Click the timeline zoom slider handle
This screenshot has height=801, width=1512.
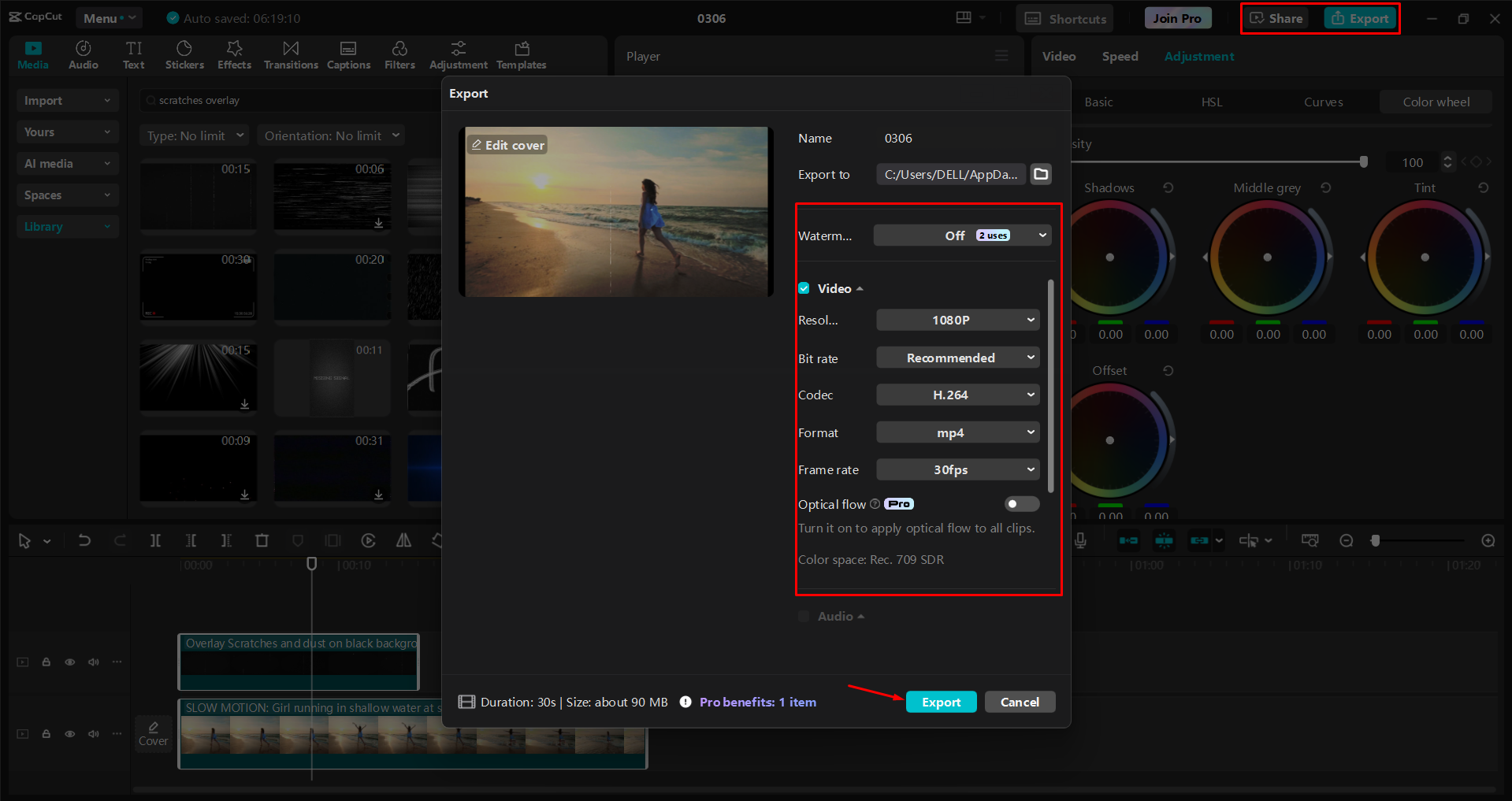point(1376,540)
